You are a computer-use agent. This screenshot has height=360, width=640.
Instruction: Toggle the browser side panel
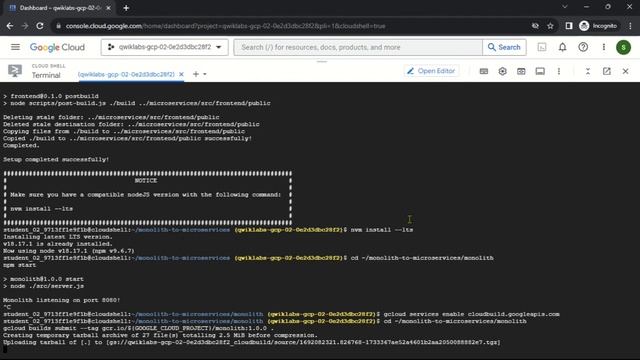(x=569, y=26)
